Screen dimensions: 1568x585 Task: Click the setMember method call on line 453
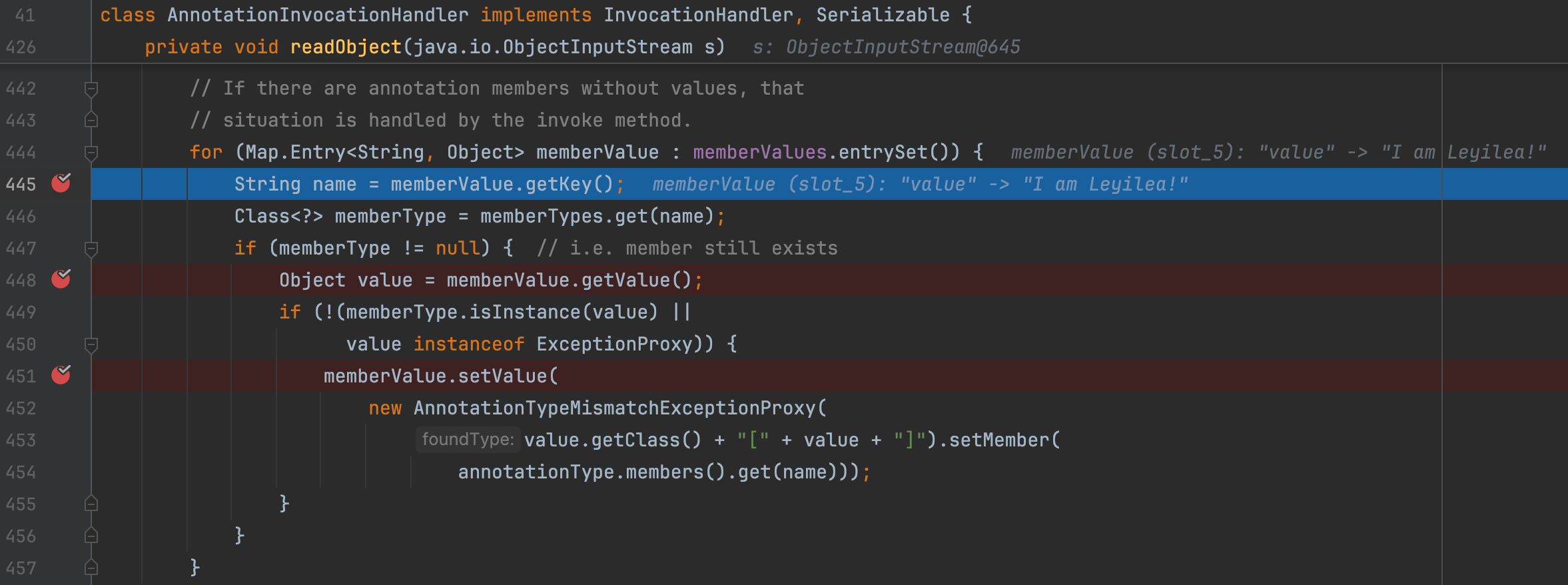(x=998, y=440)
